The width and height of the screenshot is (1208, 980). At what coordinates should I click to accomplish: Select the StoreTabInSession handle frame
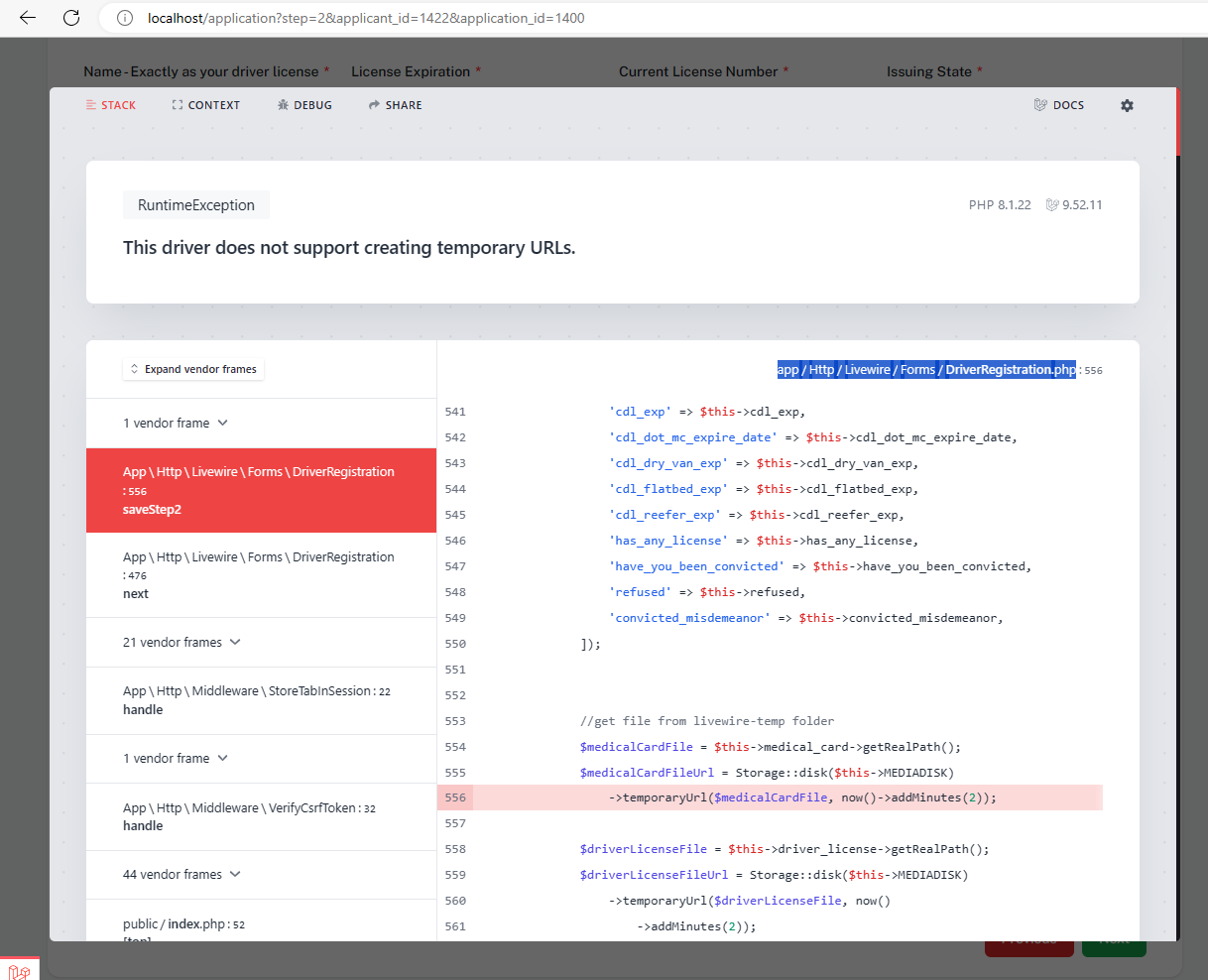click(261, 700)
